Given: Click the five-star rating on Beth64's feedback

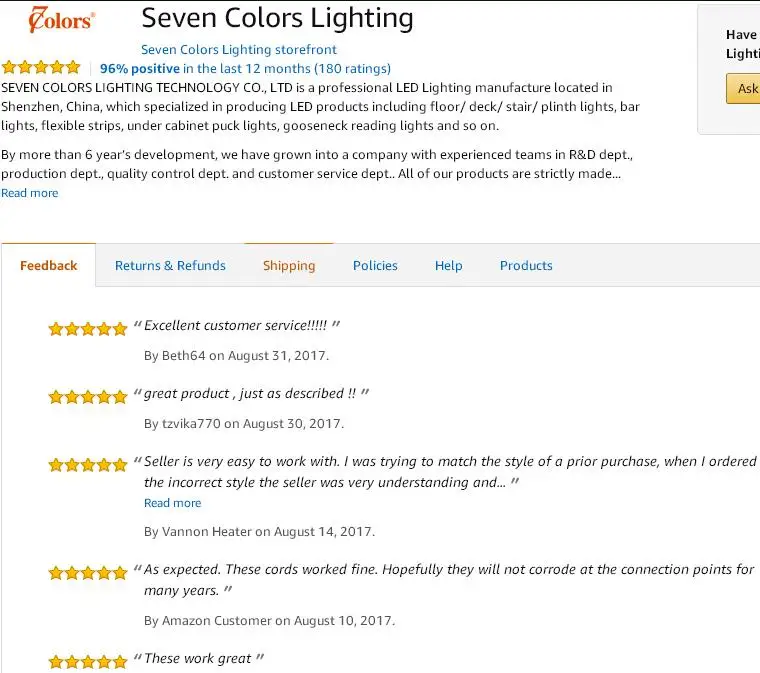Looking at the screenshot, I should pyautogui.click(x=88, y=328).
